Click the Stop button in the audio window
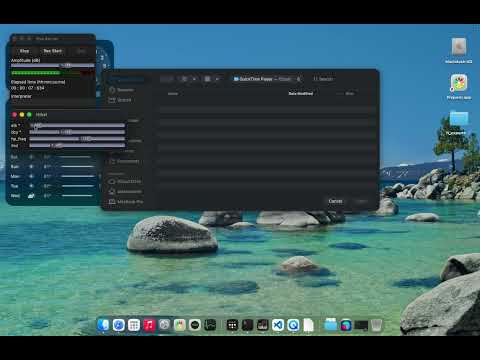This screenshot has width=480, height=360. click(x=24, y=51)
